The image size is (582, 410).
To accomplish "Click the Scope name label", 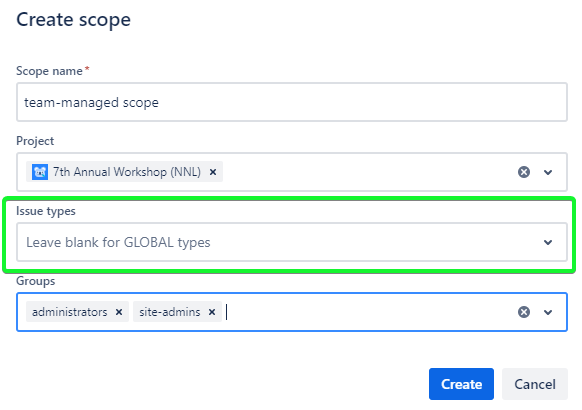I will (49, 71).
